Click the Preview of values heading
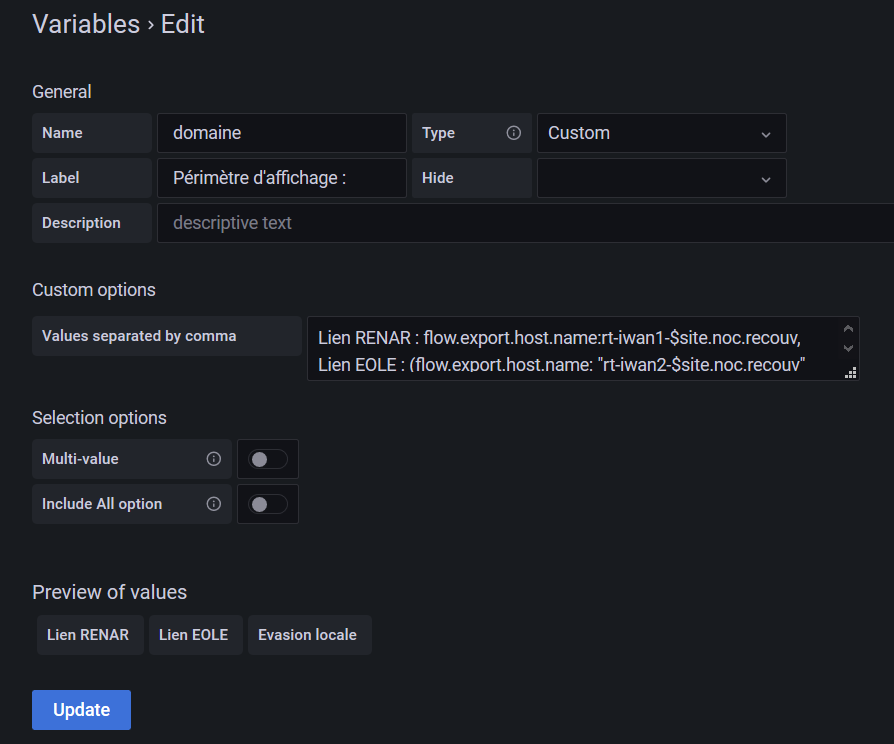Viewport: 894px width, 744px height. (x=109, y=592)
